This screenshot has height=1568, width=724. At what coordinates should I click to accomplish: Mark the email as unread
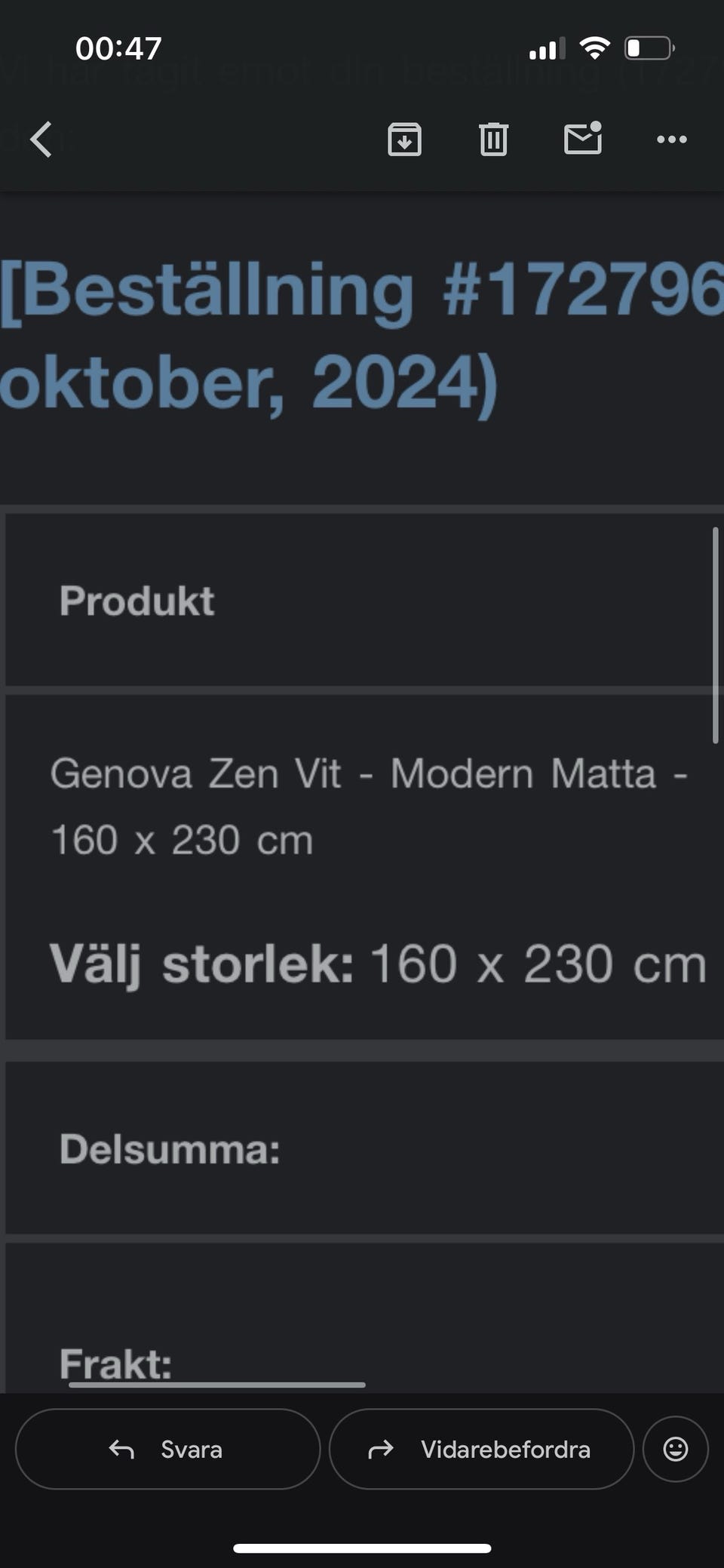(x=582, y=139)
